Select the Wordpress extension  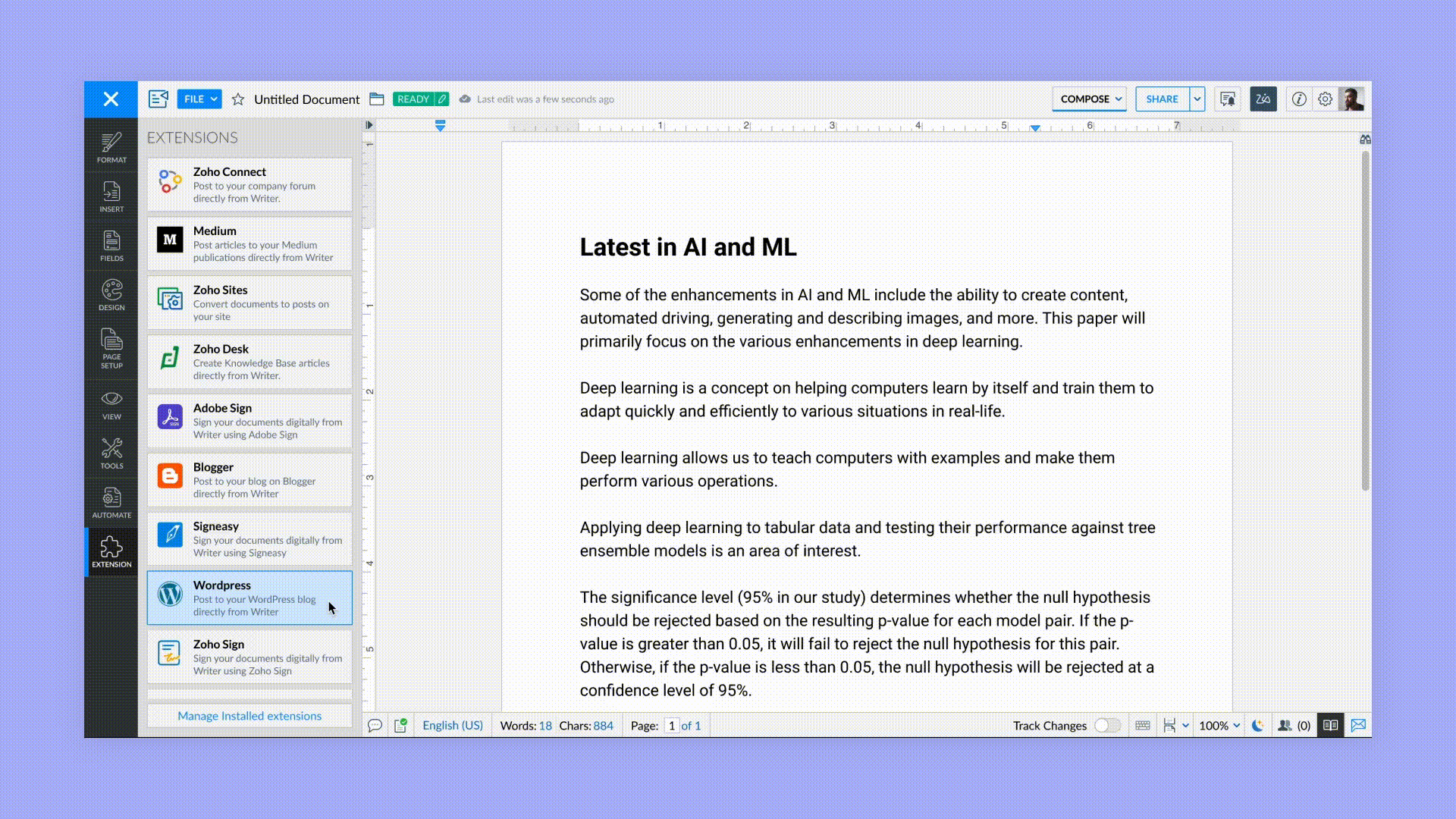[249, 598]
